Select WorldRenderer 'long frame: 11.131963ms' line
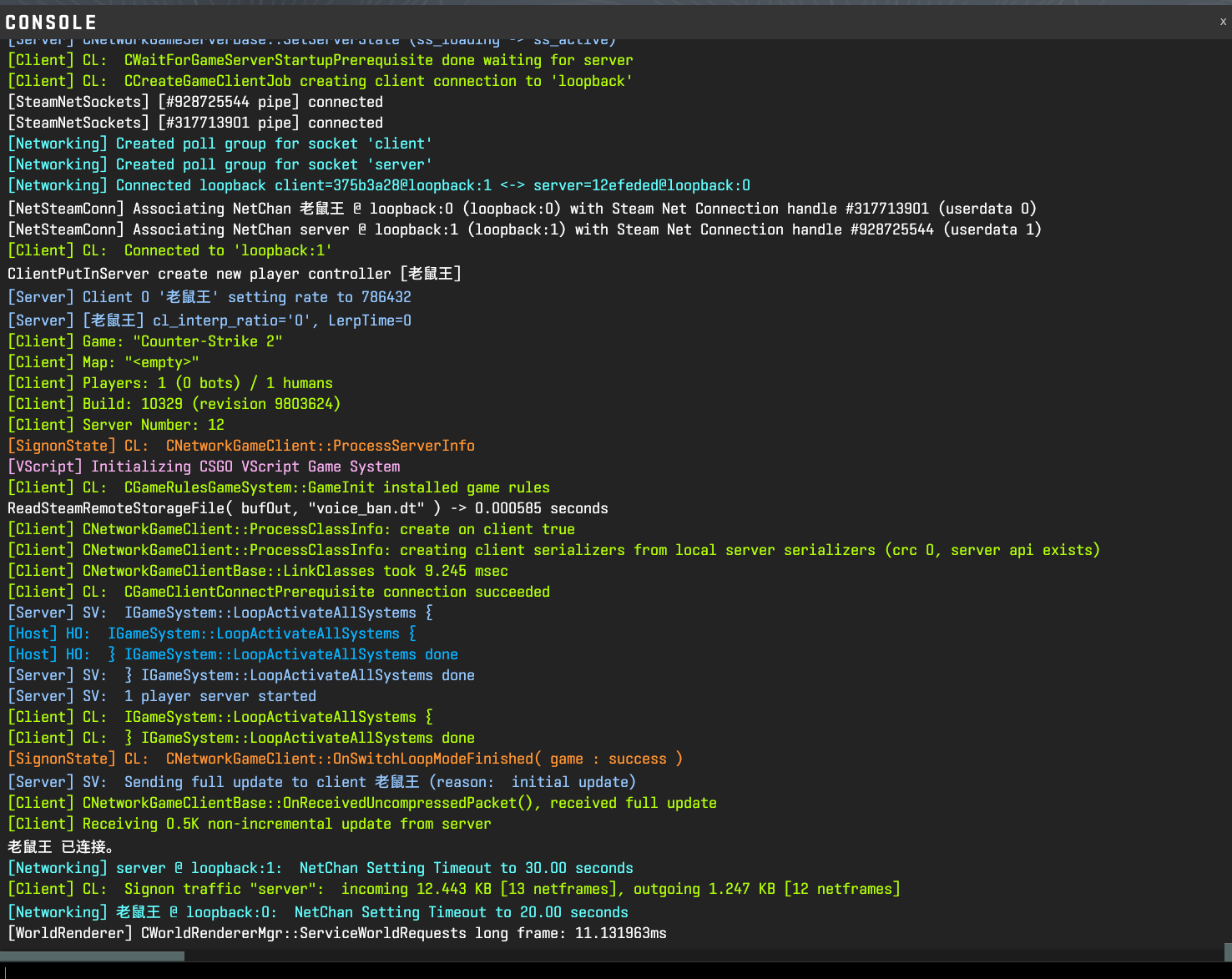1232x979 pixels. (x=337, y=933)
